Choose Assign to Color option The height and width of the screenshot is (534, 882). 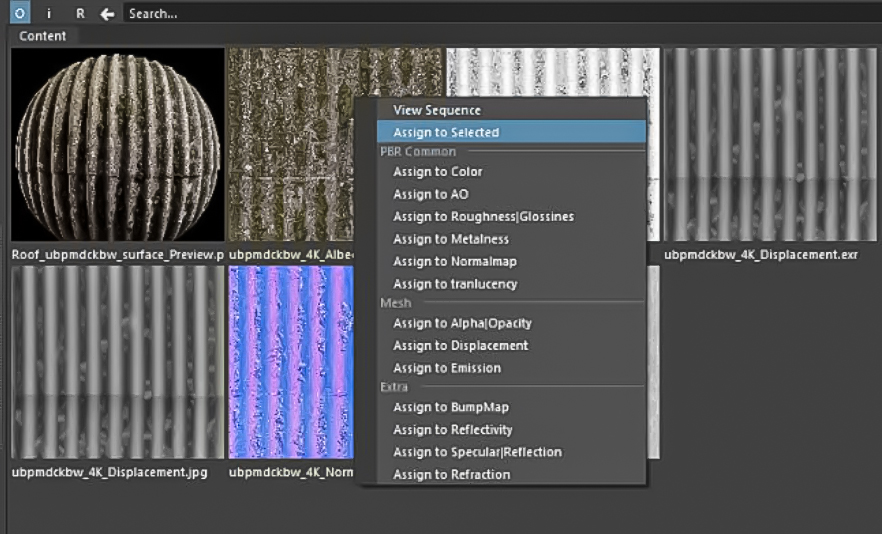point(438,172)
